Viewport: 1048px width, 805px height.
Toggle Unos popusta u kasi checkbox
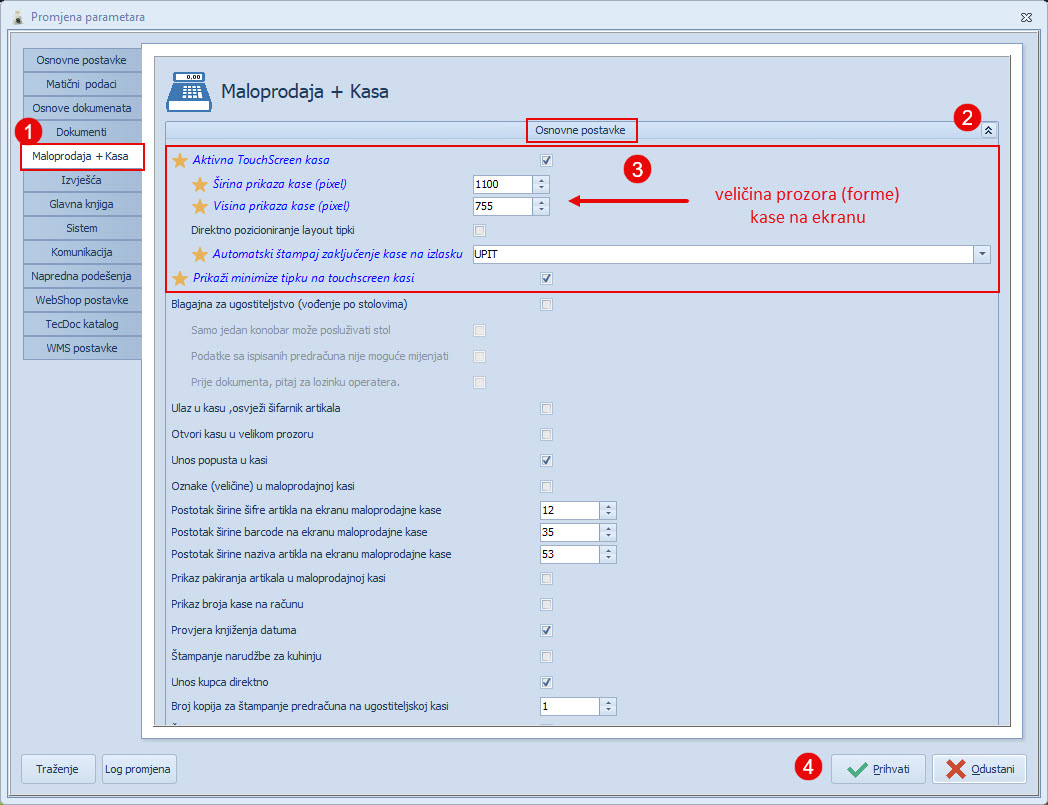coord(546,461)
